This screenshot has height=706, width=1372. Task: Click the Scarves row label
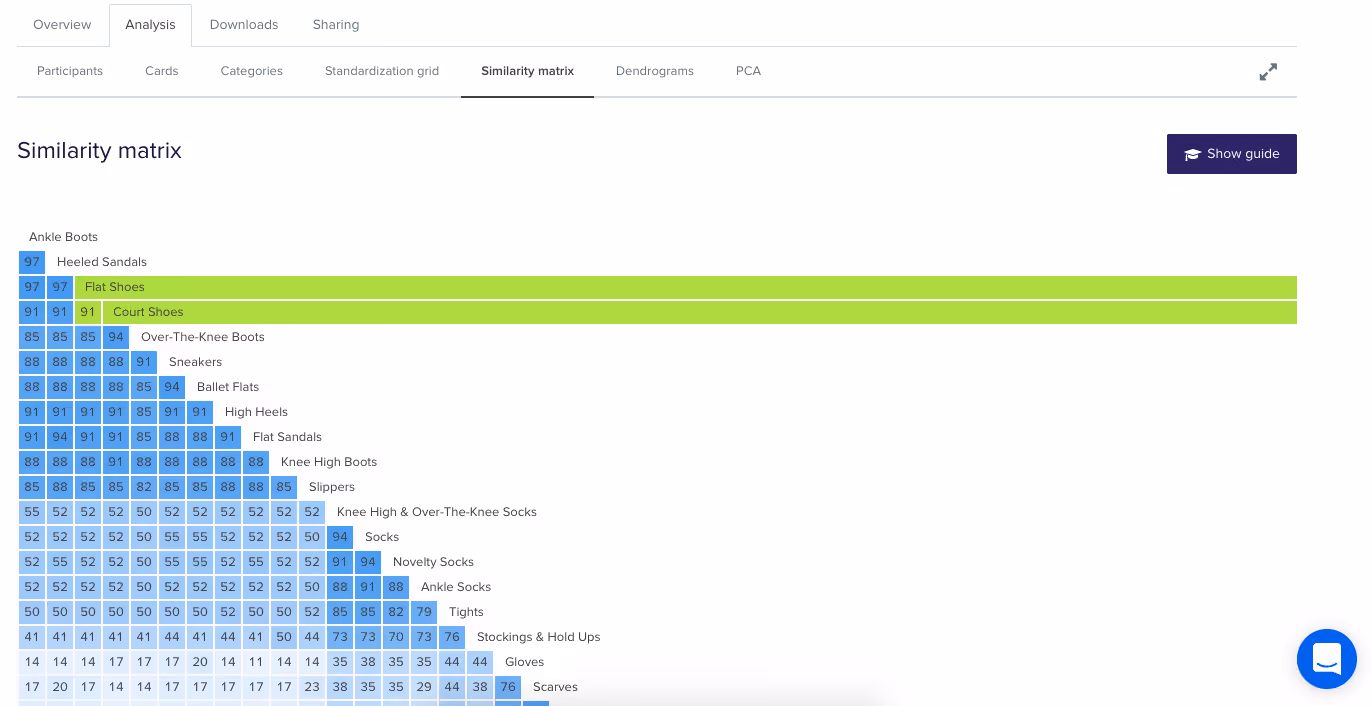555,687
